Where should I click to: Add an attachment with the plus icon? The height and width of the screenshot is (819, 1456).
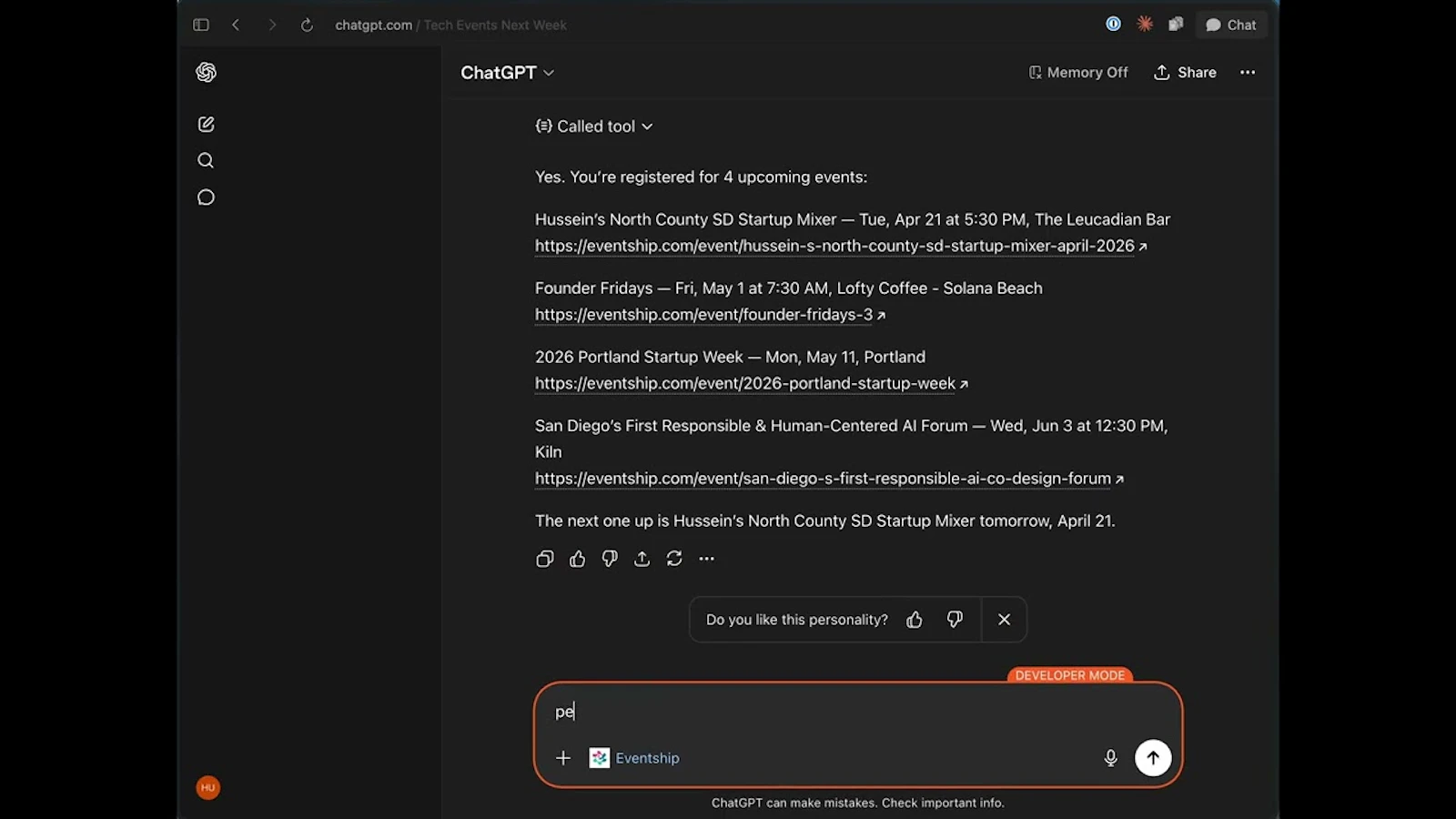(563, 758)
